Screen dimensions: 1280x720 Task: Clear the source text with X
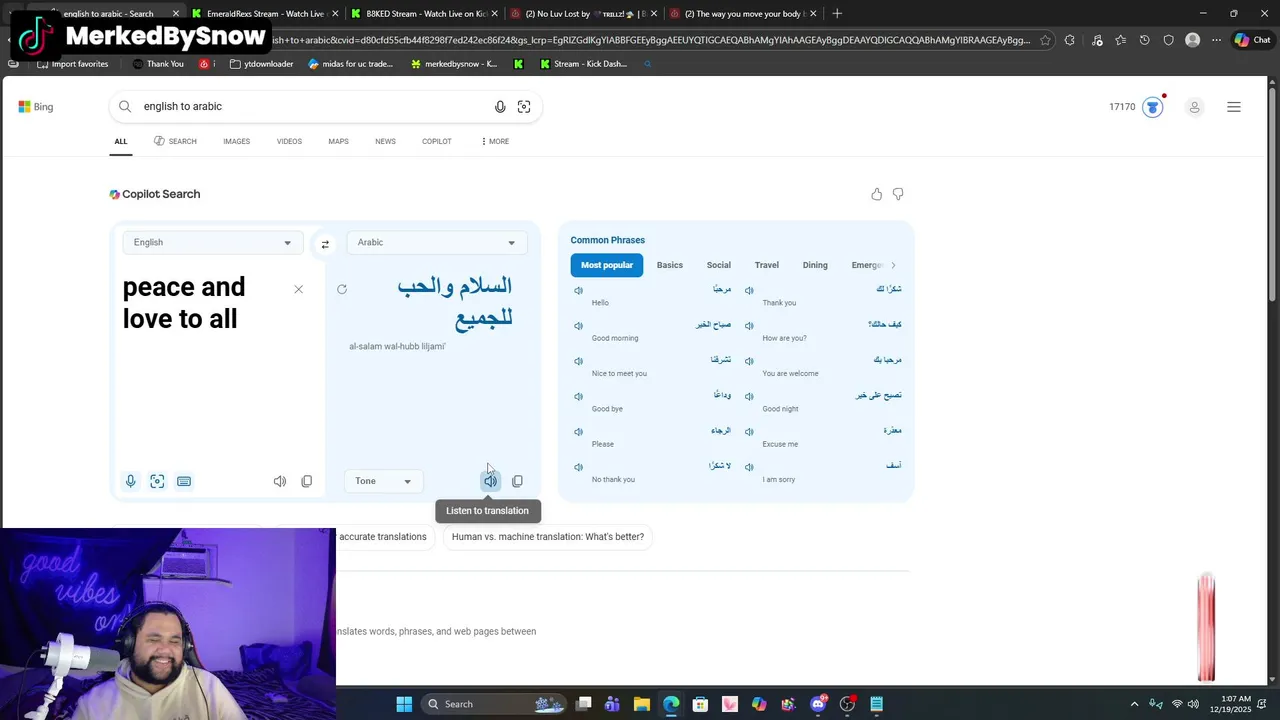click(x=298, y=289)
